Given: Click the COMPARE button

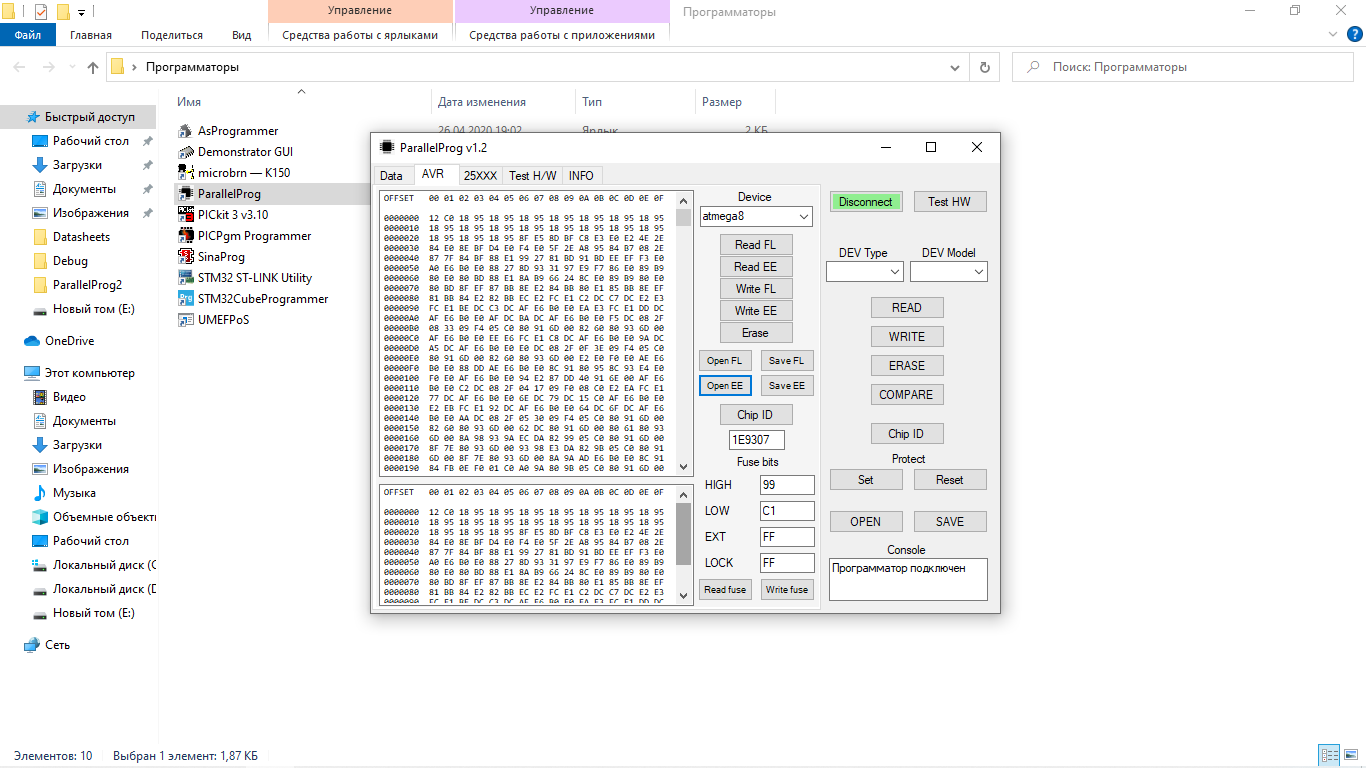Looking at the screenshot, I should [906, 395].
